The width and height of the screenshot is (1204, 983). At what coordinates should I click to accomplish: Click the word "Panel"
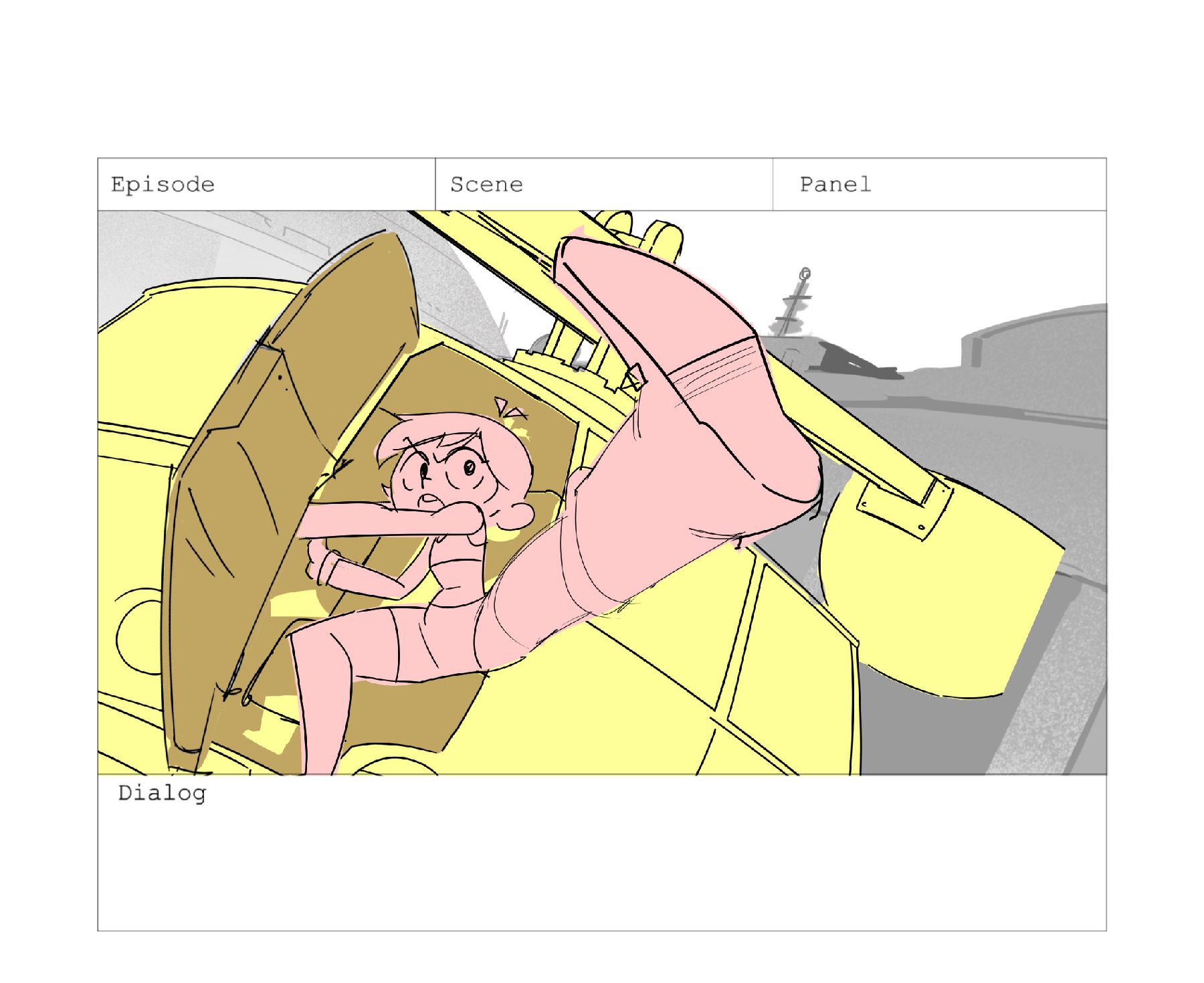pyautogui.click(x=835, y=184)
